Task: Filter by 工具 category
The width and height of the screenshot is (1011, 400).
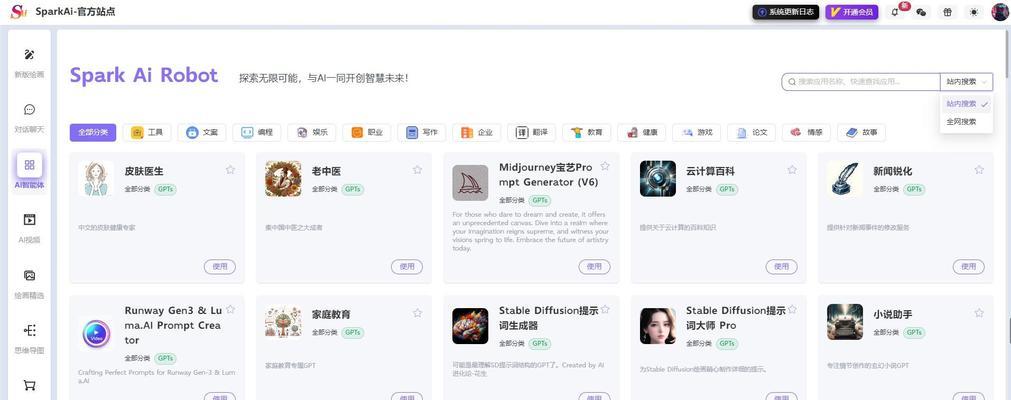Action: click(x=147, y=132)
